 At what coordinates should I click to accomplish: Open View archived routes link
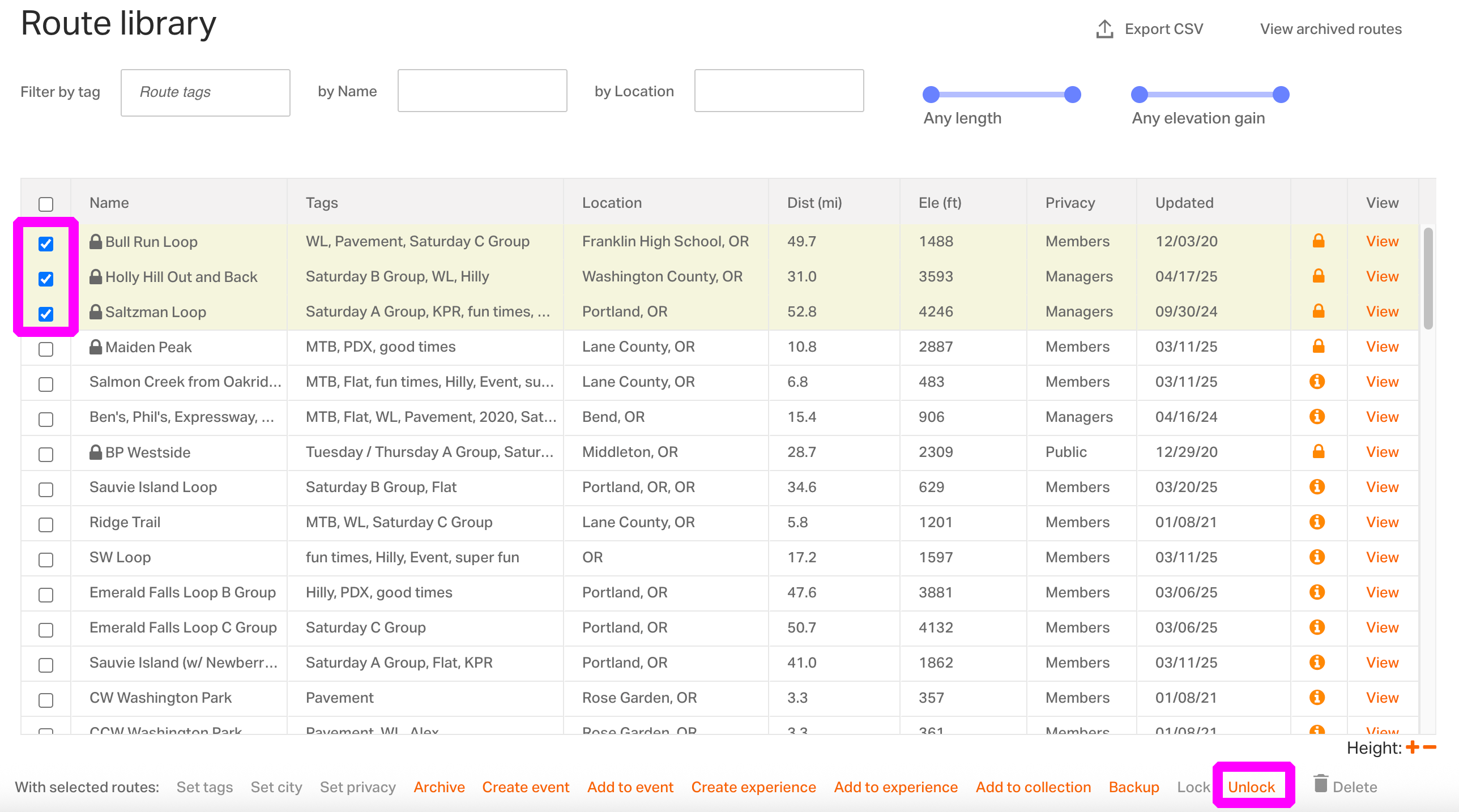coord(1331,29)
